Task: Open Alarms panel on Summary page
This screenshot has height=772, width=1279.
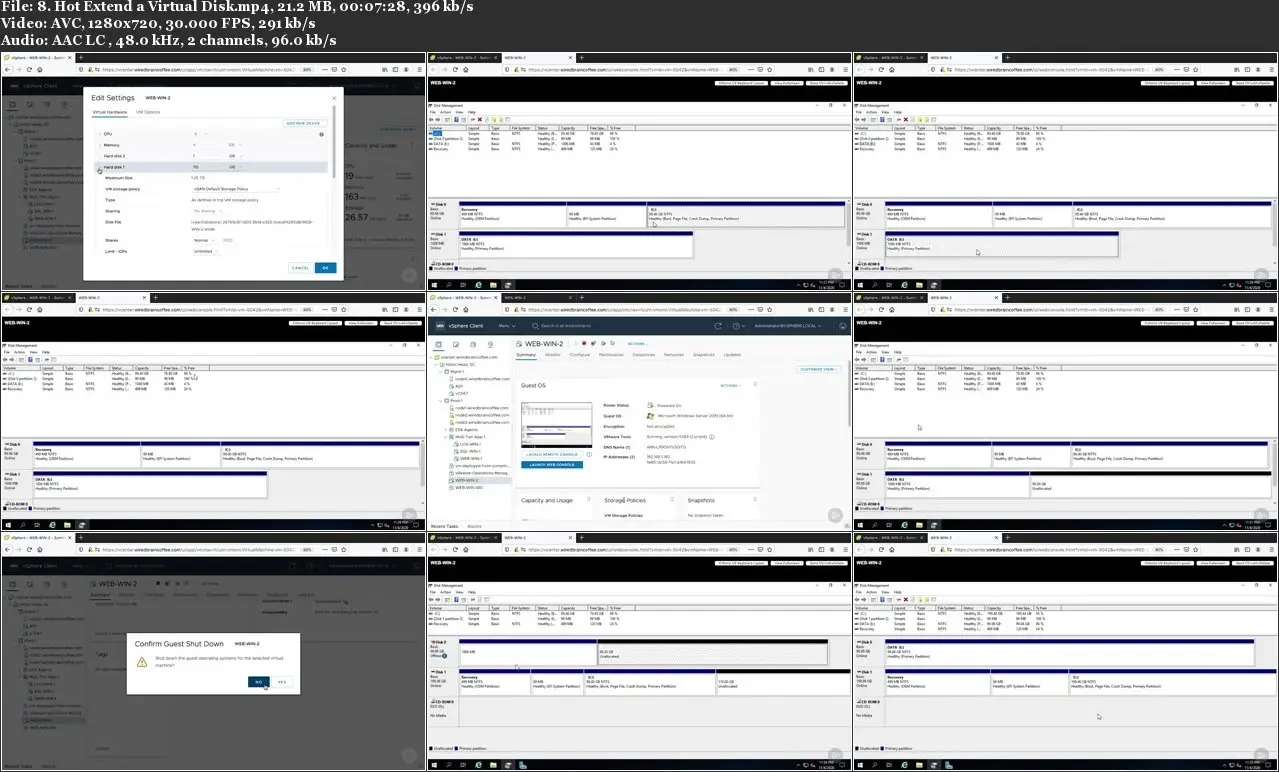Action: 474,526
